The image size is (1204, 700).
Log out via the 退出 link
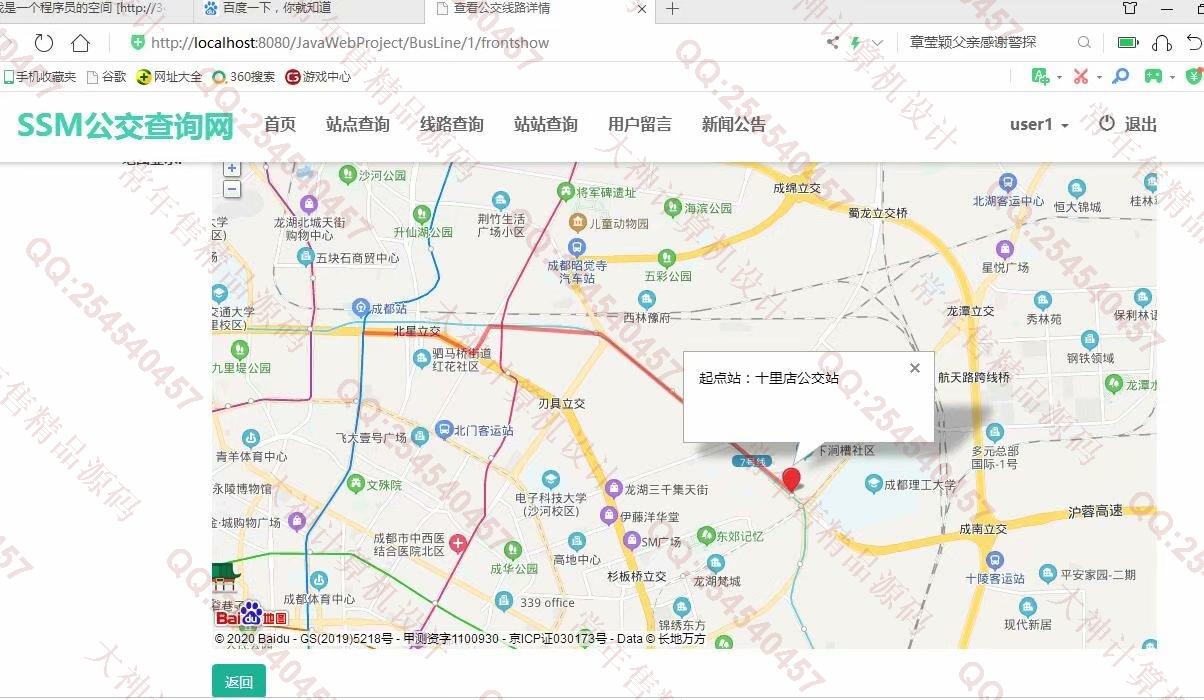coord(1128,125)
